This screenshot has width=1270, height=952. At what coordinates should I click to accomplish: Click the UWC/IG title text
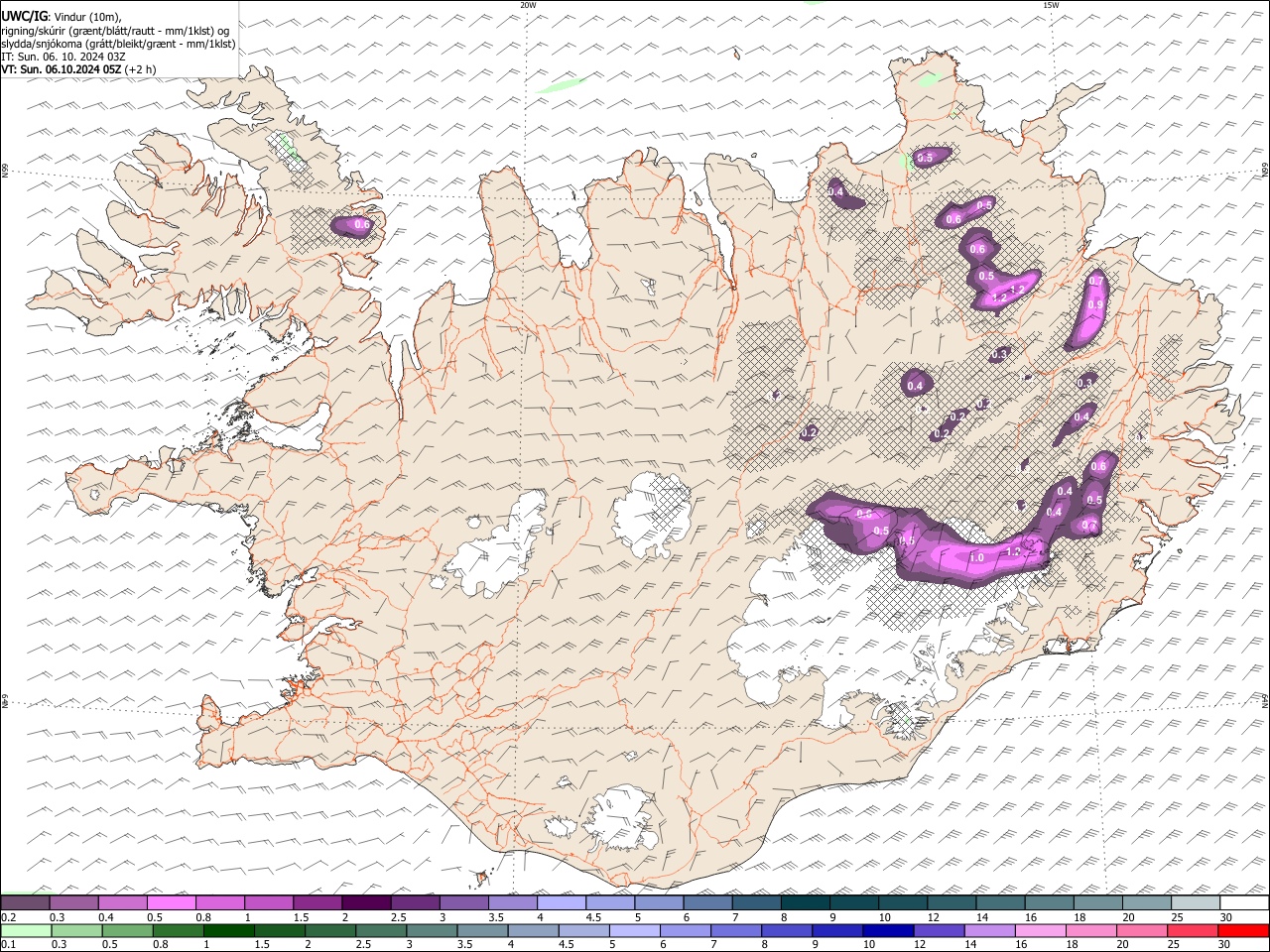pos(24,16)
